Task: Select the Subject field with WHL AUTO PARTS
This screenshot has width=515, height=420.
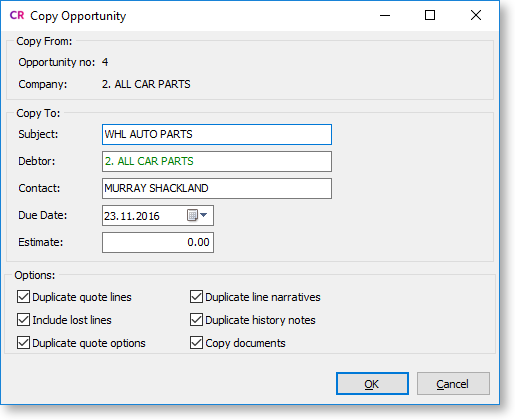Action: click(217, 135)
